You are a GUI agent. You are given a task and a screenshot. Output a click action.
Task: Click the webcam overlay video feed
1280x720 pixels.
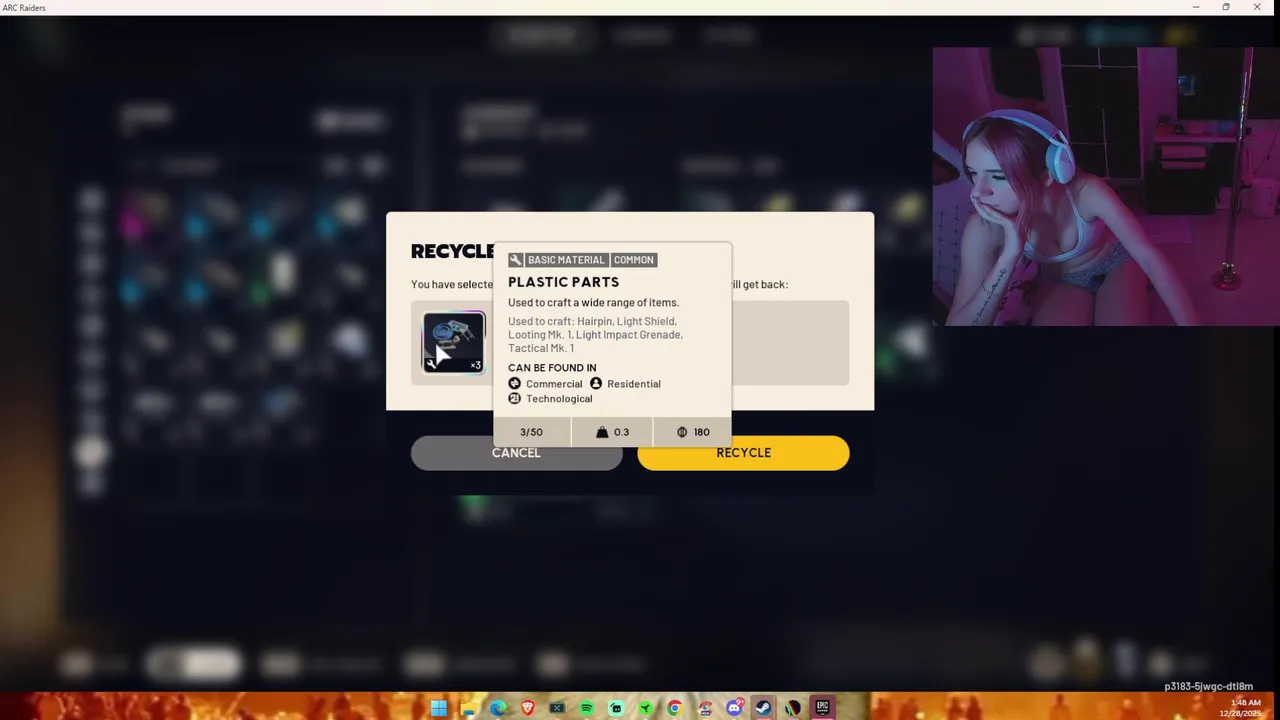(1106, 187)
